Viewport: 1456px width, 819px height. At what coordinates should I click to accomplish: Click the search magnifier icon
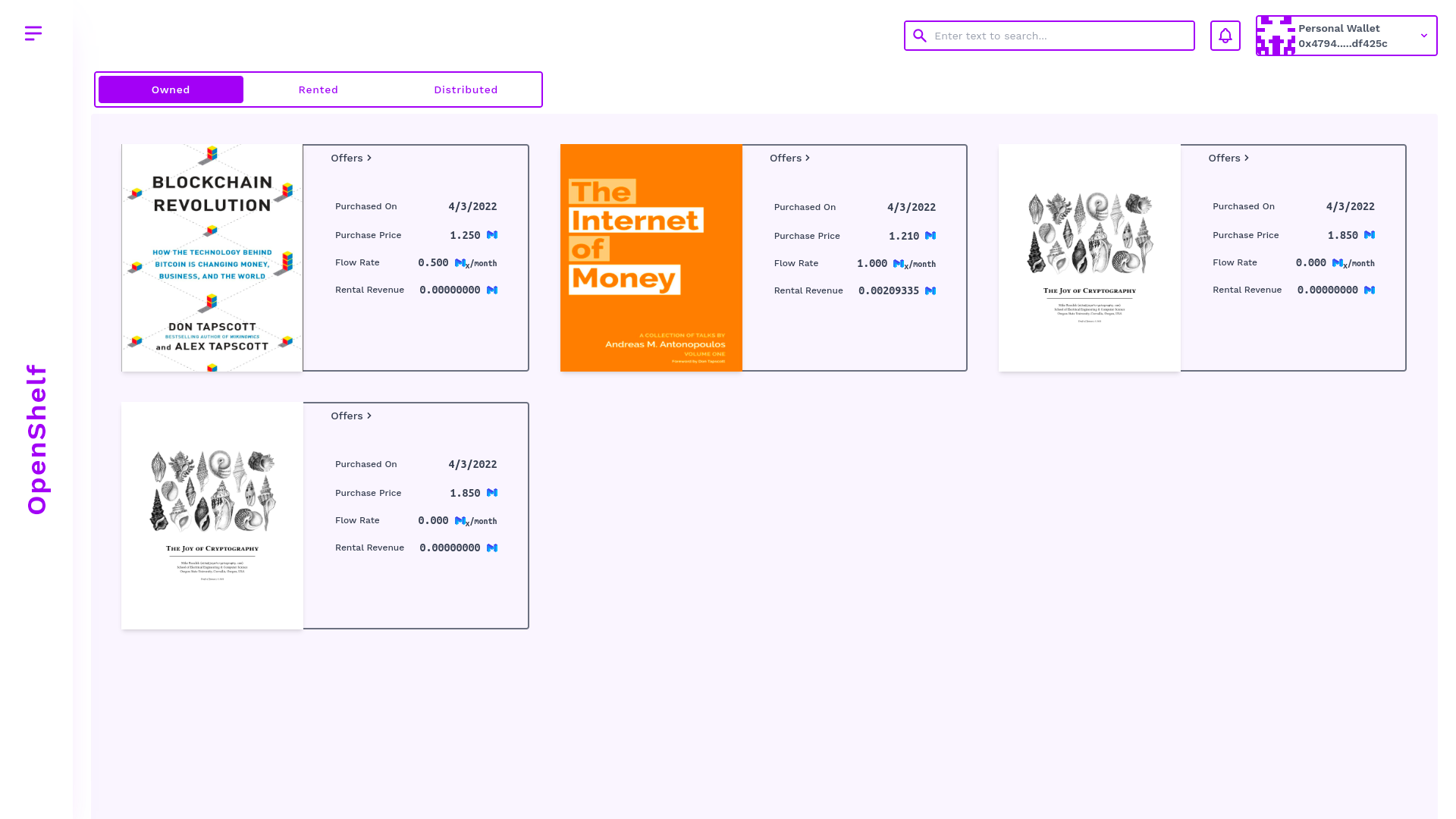point(920,36)
